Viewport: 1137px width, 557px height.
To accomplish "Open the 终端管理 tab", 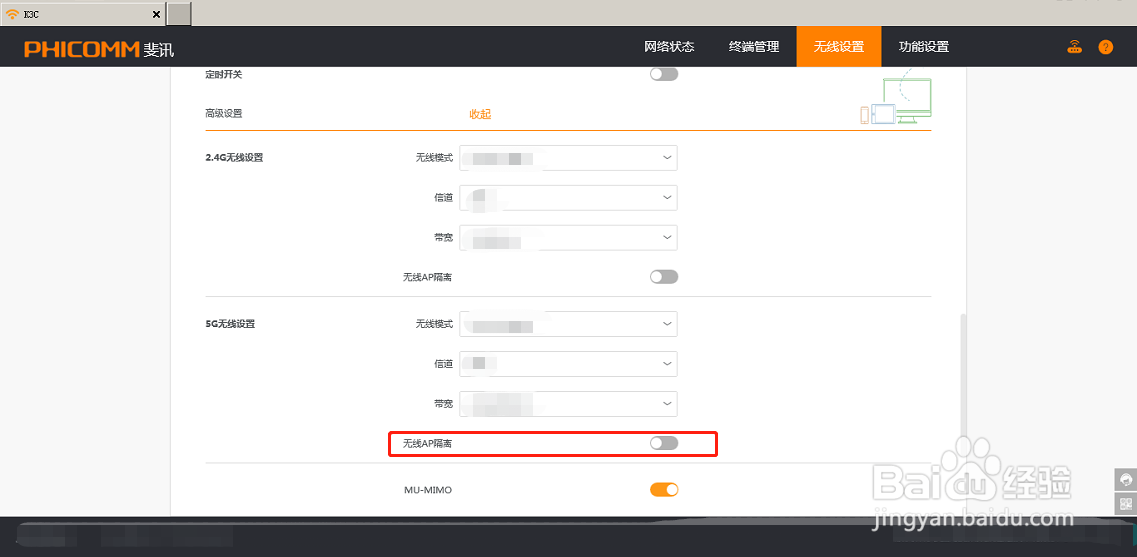I will click(754, 47).
